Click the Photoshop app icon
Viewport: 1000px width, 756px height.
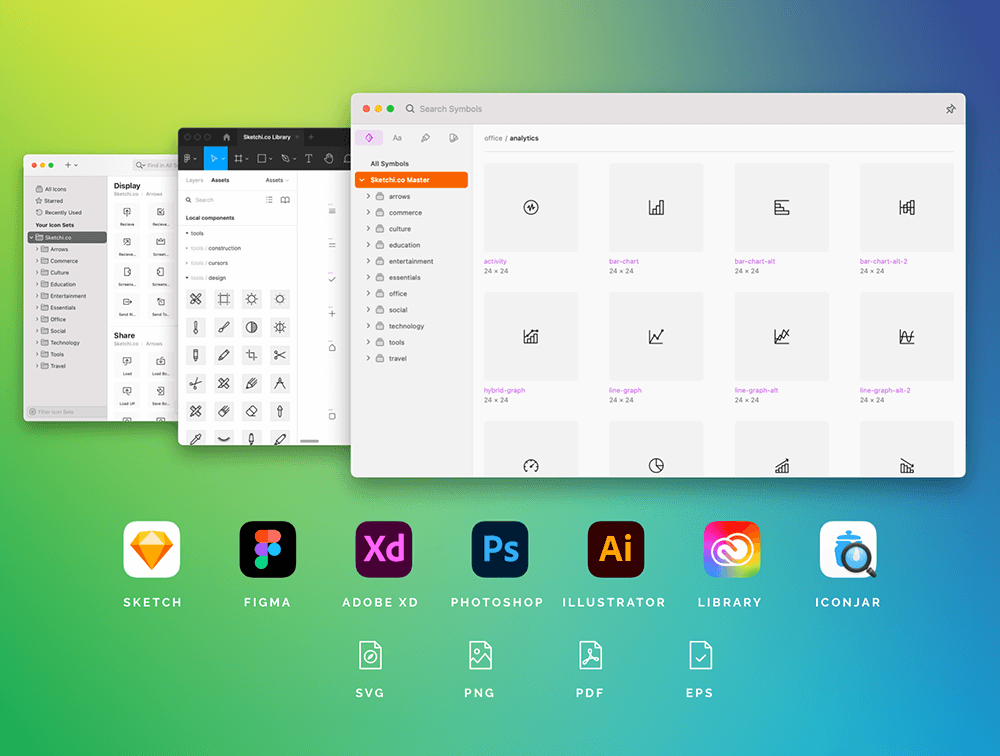click(x=500, y=549)
